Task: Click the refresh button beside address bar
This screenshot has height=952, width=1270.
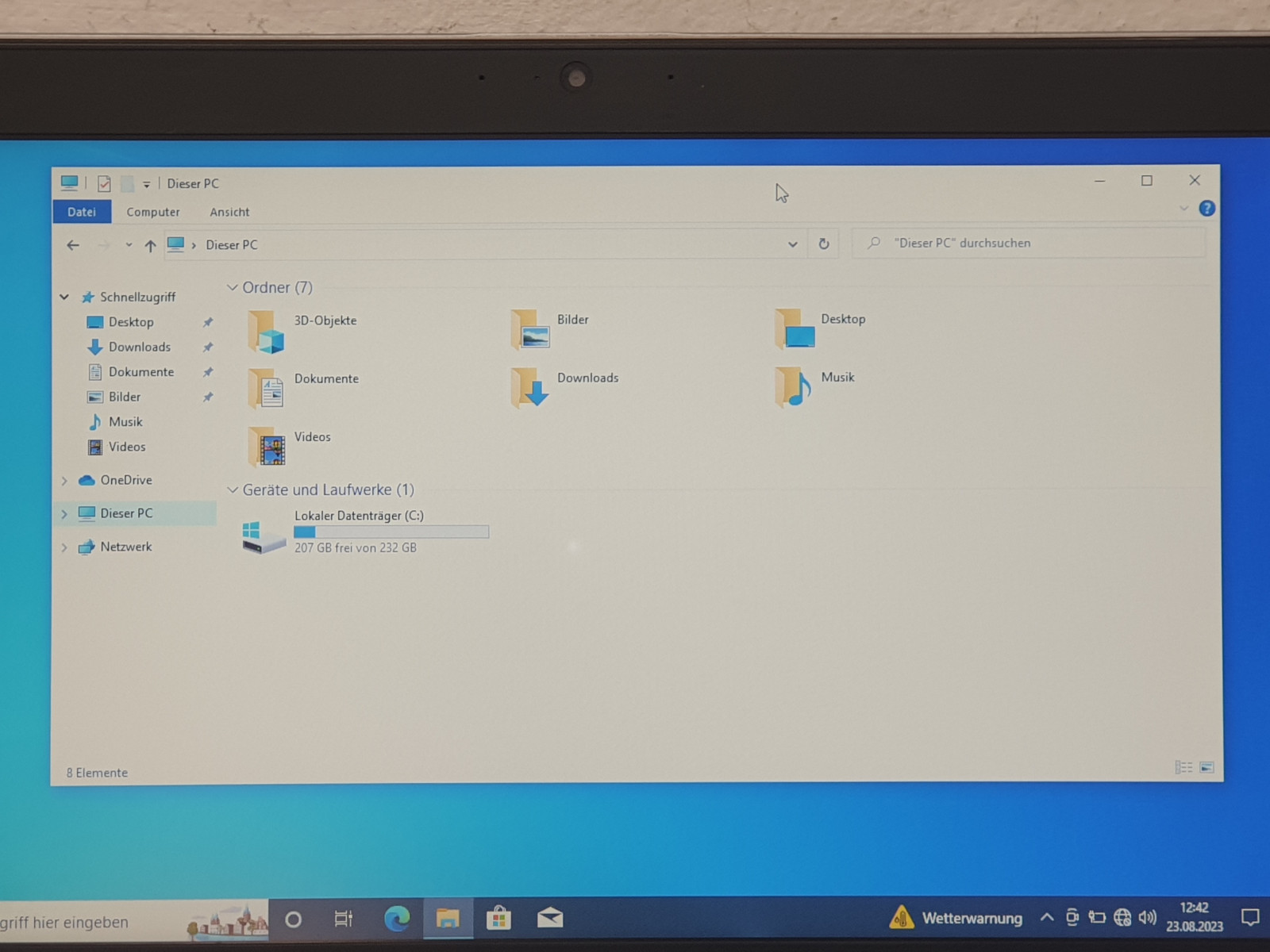Action: click(x=824, y=244)
